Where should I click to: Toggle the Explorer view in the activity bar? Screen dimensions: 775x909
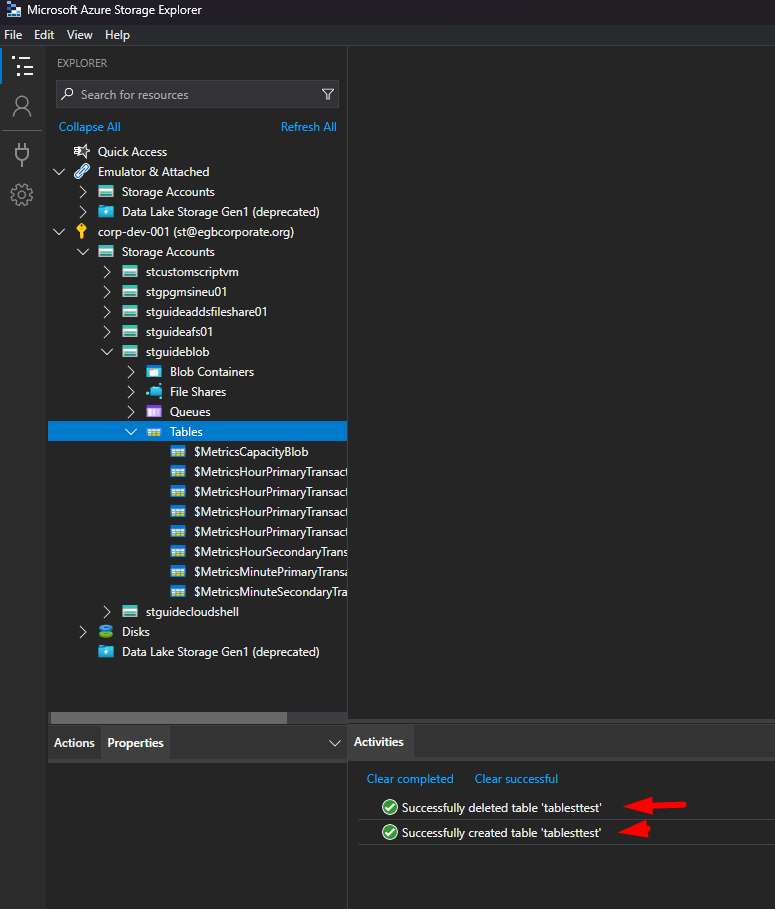[22, 66]
